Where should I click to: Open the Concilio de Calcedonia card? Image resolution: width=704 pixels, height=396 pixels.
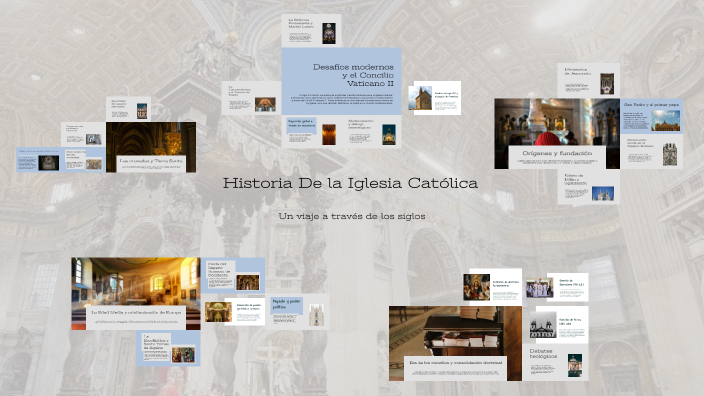[x=557, y=287]
